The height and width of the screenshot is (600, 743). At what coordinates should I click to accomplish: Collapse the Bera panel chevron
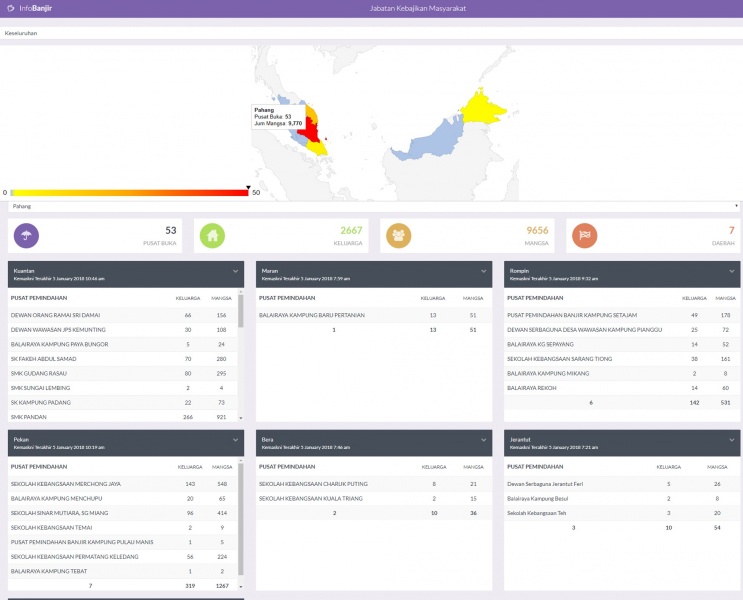coord(483,440)
